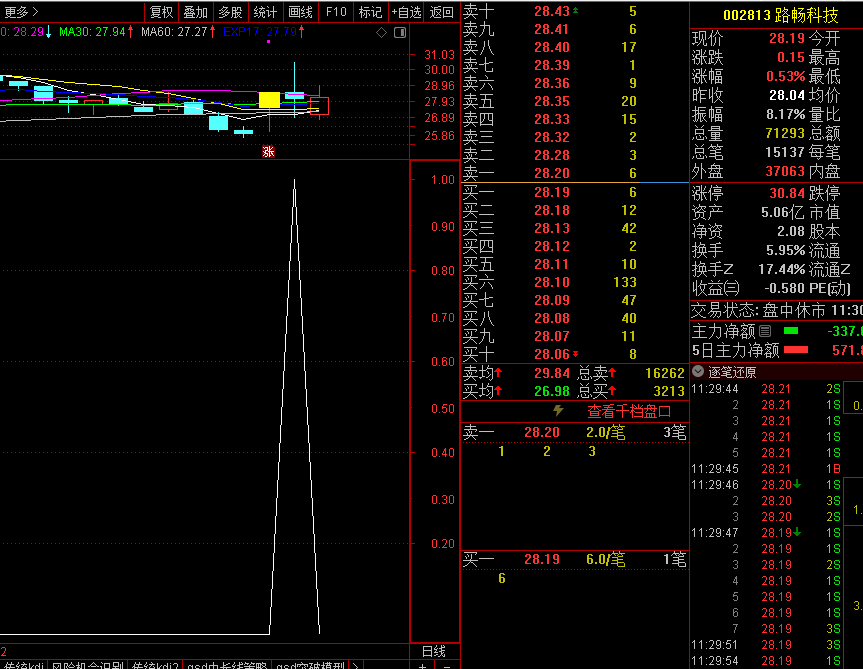Select the 传统kdi2 indicator tab
This screenshot has width=863, height=669.
(156, 665)
